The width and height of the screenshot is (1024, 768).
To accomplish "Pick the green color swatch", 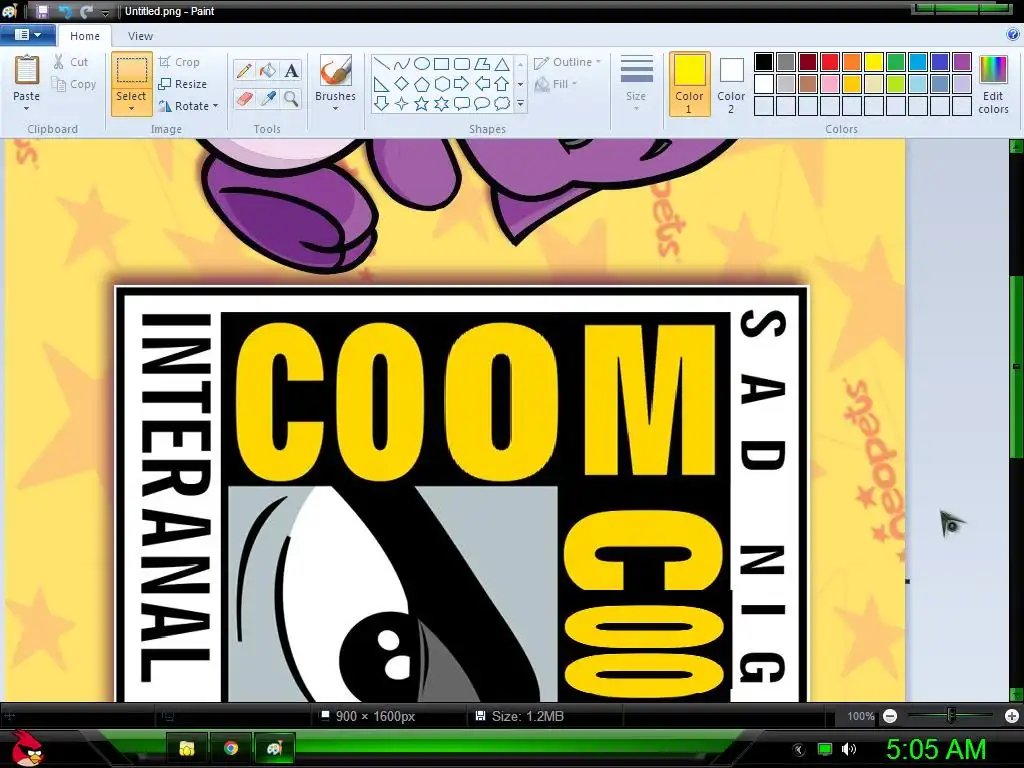I will 896,62.
